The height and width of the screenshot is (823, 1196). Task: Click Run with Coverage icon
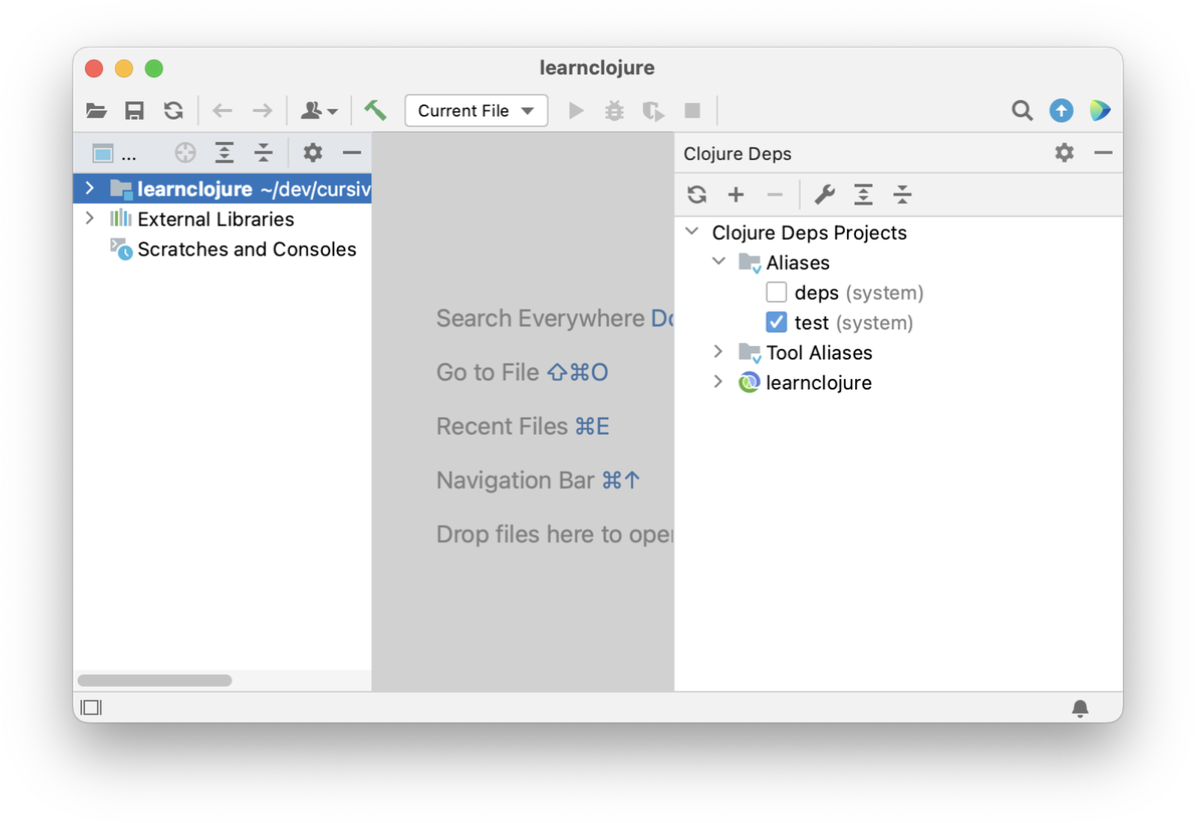(653, 111)
